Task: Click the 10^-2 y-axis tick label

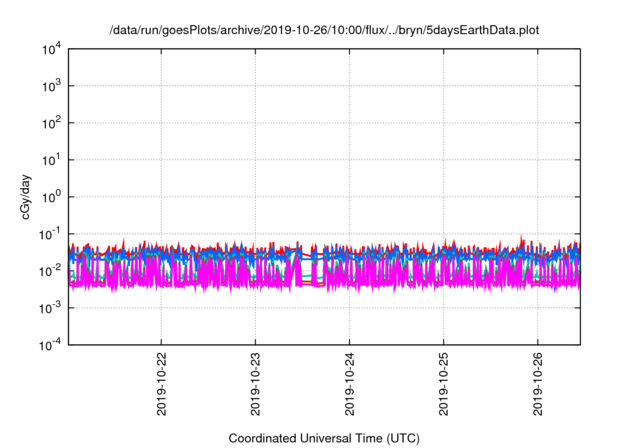Action: [50, 271]
